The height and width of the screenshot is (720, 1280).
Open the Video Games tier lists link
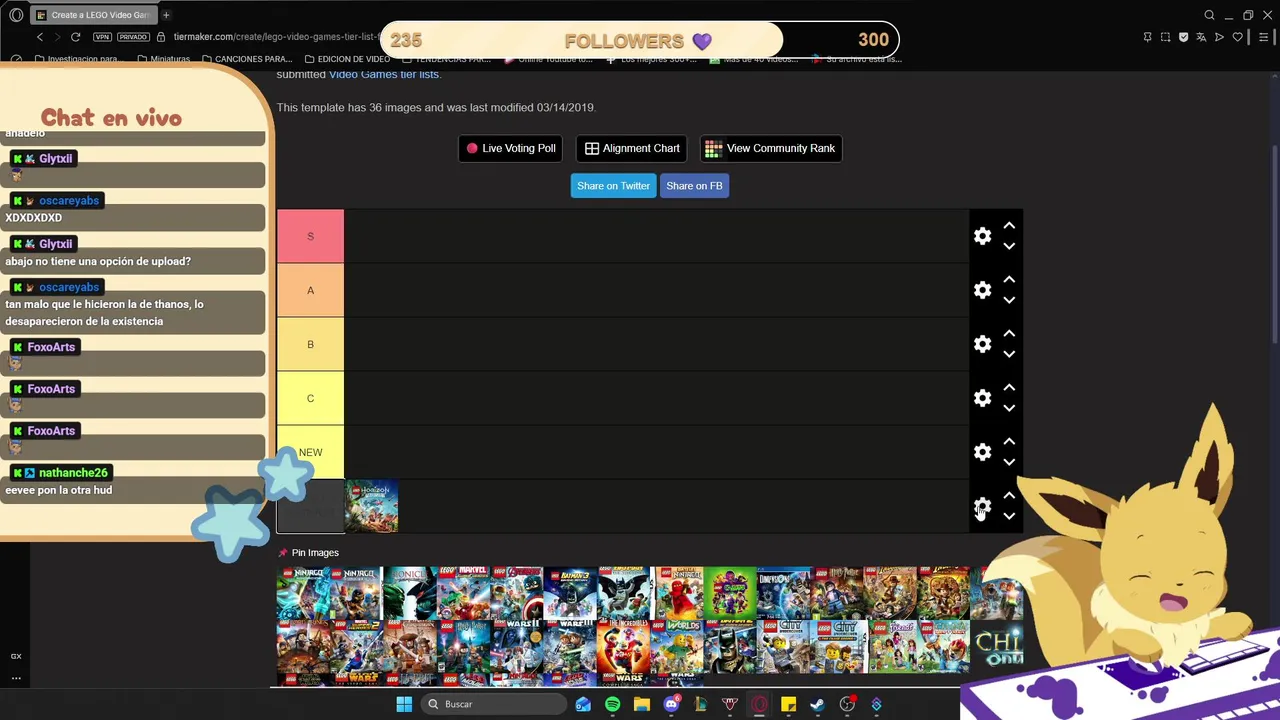click(x=384, y=74)
